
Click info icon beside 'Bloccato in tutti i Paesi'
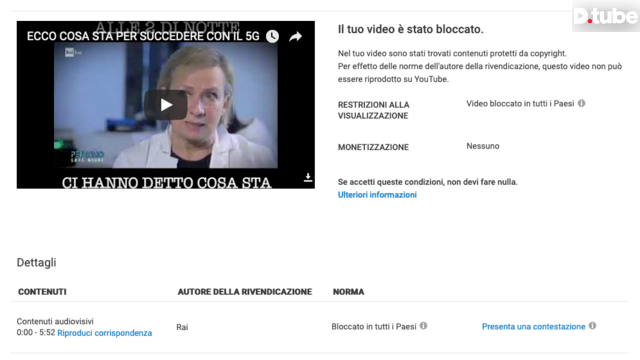(424, 326)
